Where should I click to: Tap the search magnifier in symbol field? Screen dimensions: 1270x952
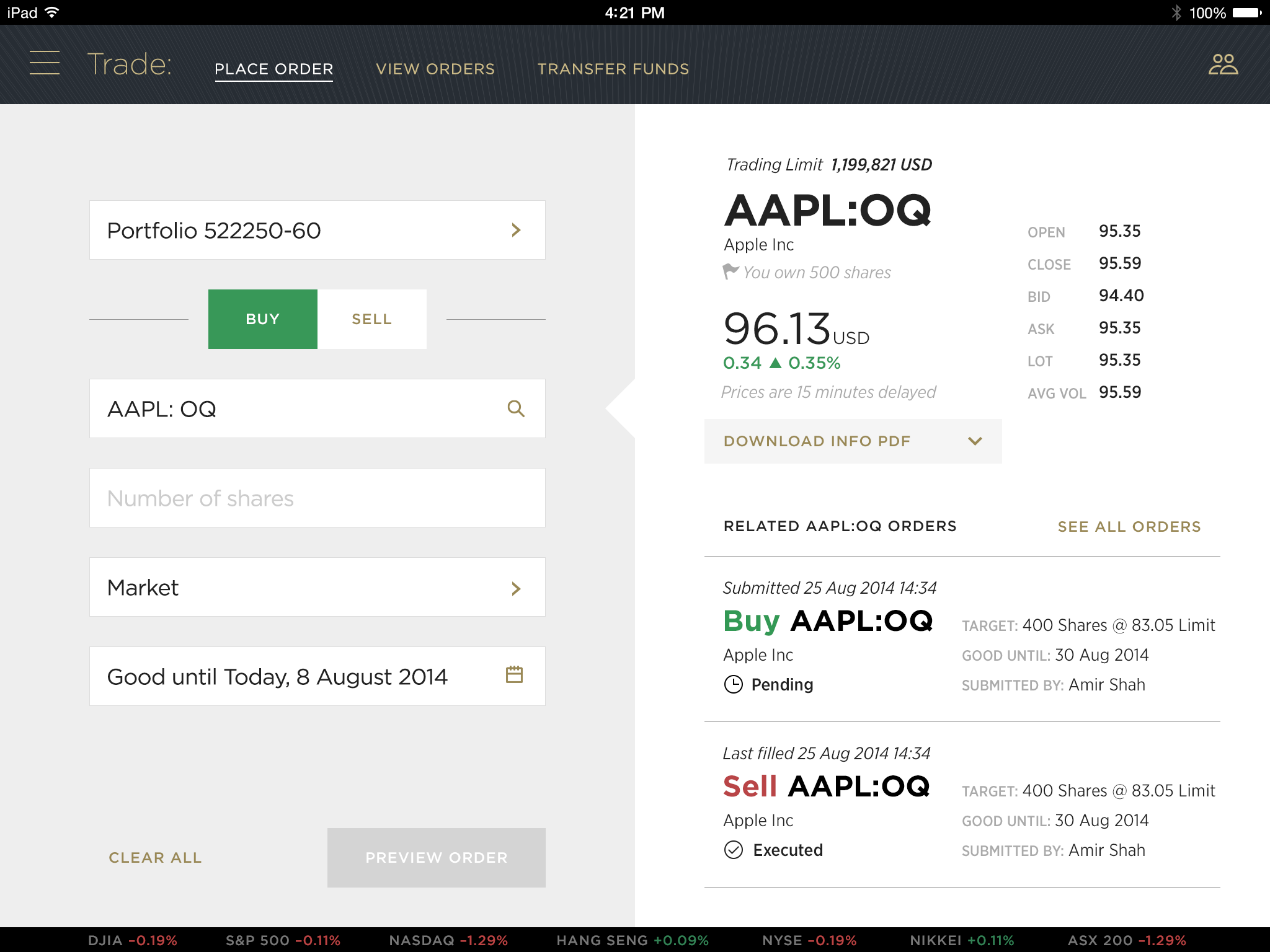pyautogui.click(x=516, y=408)
